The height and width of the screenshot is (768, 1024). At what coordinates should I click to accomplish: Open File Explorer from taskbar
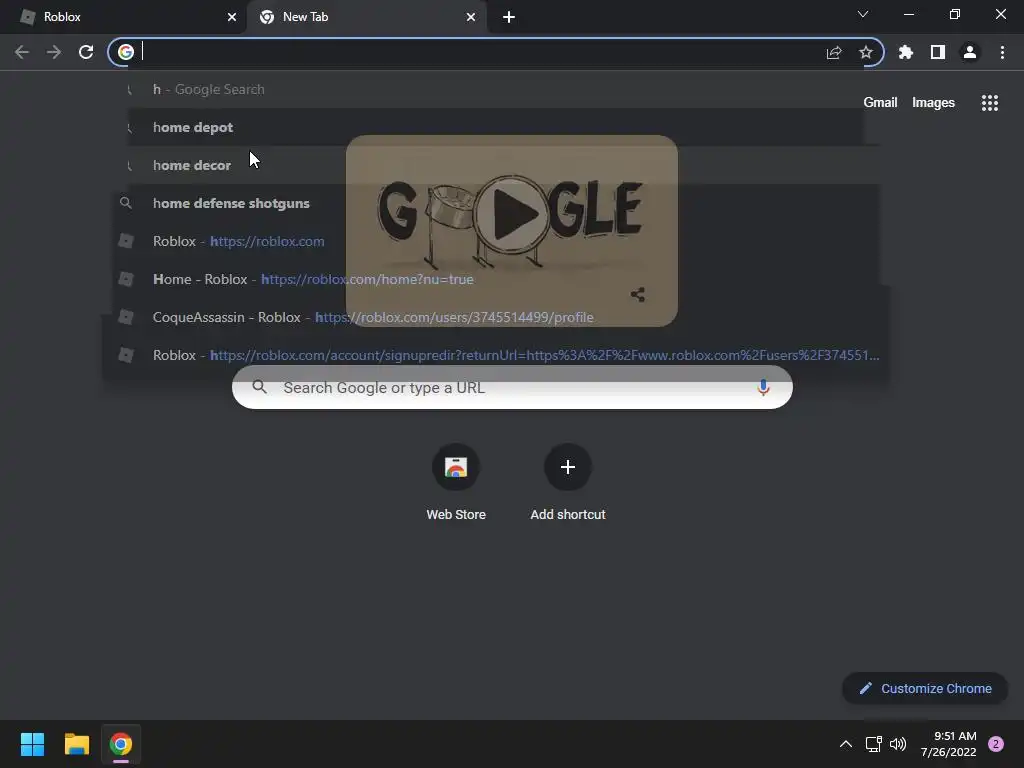click(x=76, y=744)
